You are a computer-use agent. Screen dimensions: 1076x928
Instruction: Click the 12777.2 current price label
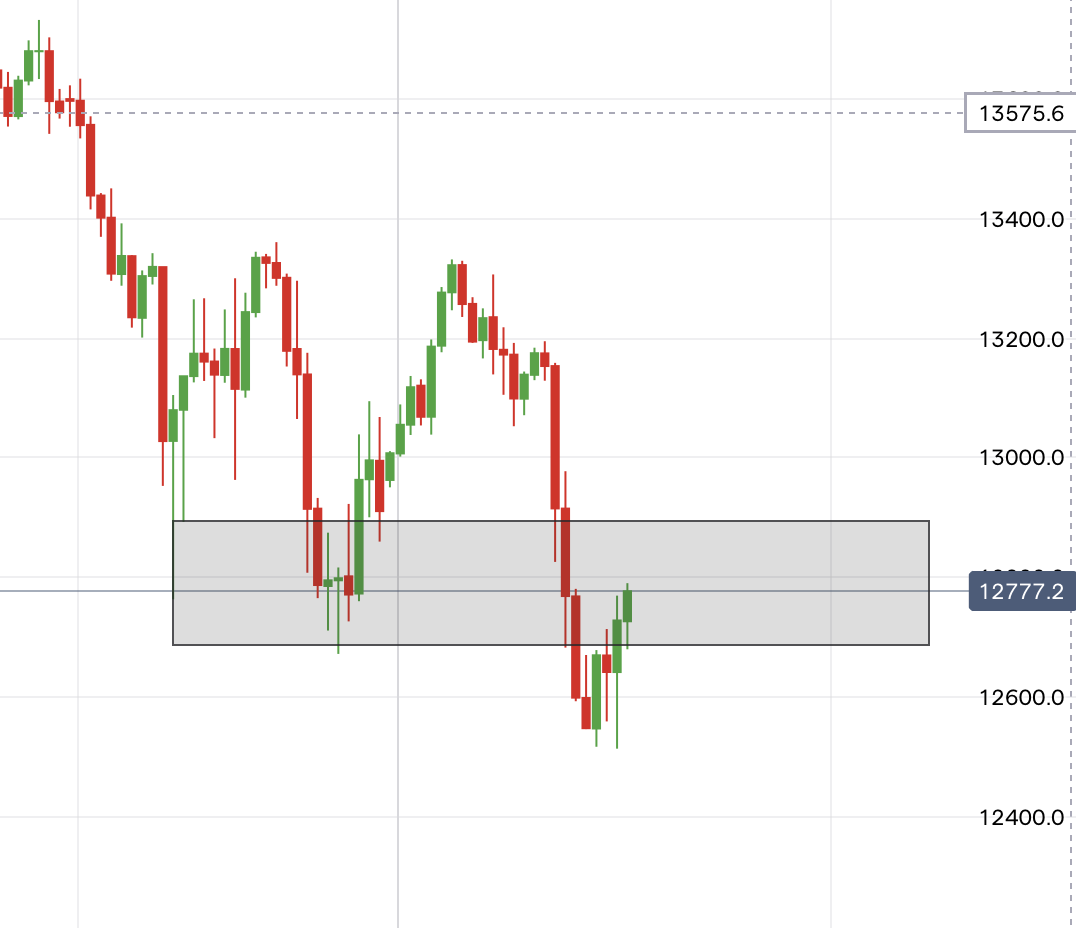(x=1022, y=592)
